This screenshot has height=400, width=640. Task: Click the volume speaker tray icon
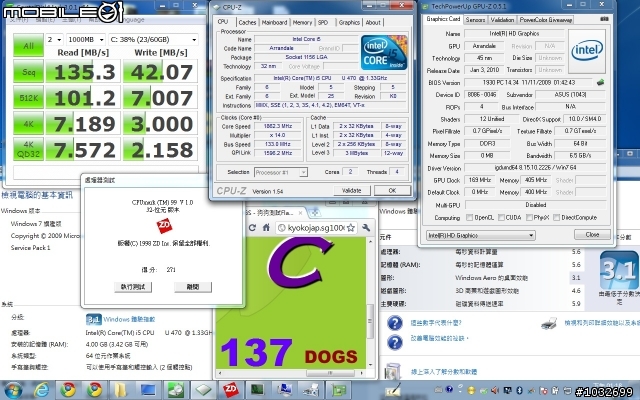(x=495, y=390)
